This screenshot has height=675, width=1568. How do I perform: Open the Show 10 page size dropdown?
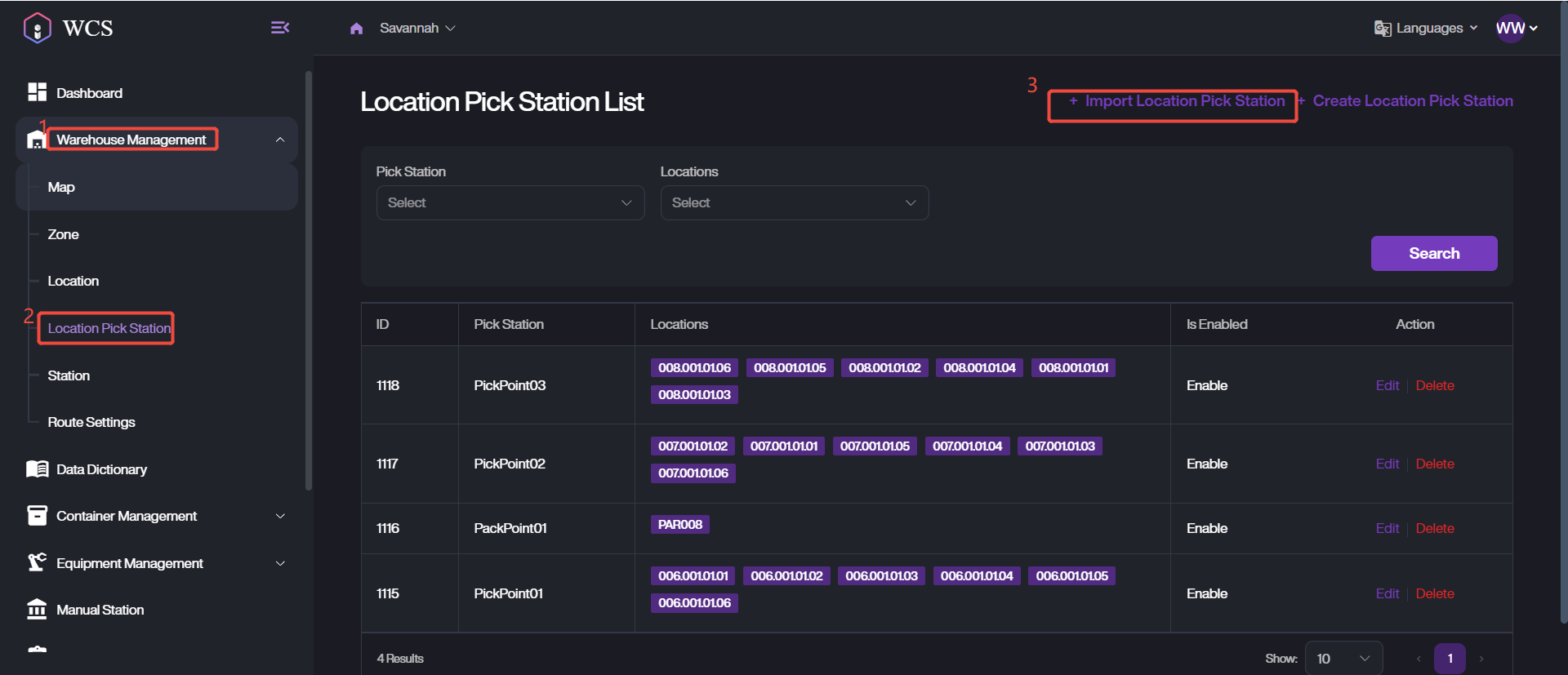(x=1343, y=658)
